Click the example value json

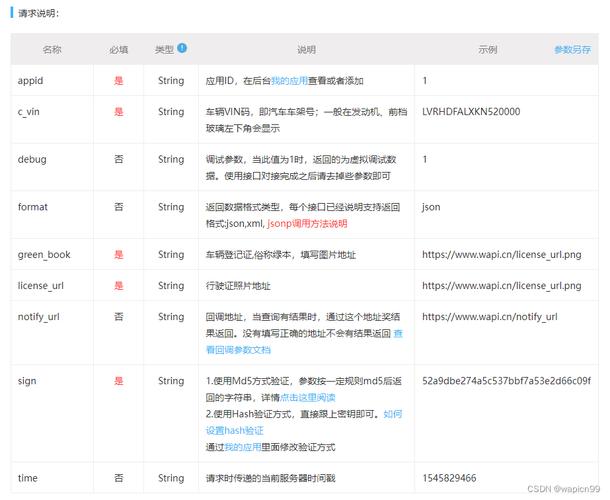(x=431, y=207)
